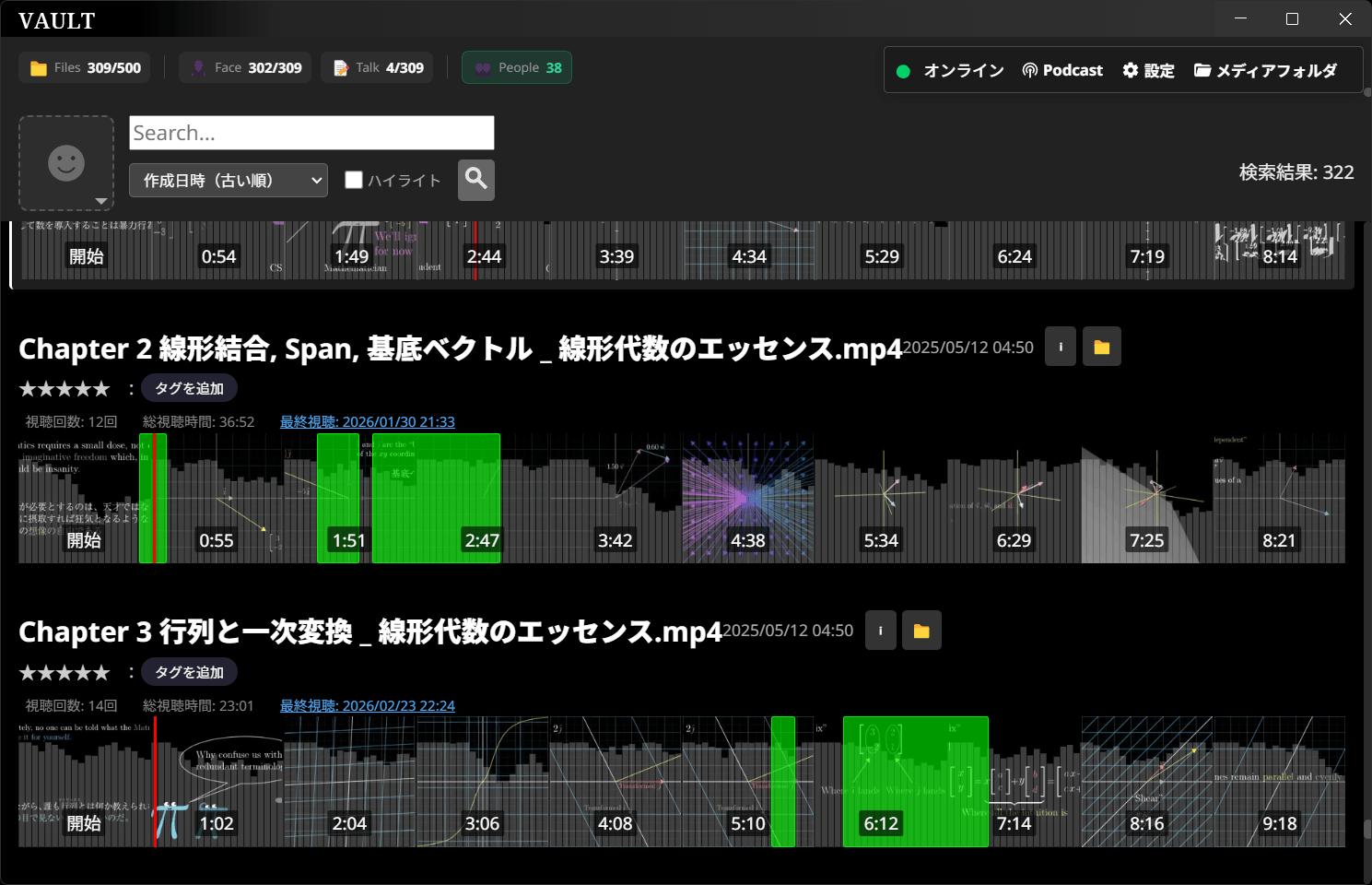Open the Chapter 2 線形結合 video title

point(460,348)
